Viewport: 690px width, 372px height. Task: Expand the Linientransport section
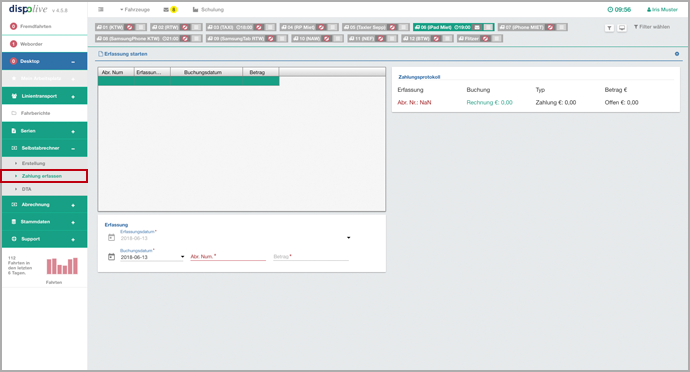pyautogui.click(x=73, y=96)
